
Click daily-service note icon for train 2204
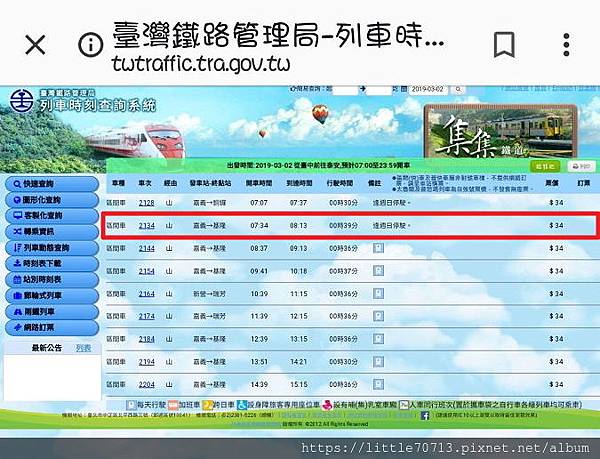click(x=378, y=384)
